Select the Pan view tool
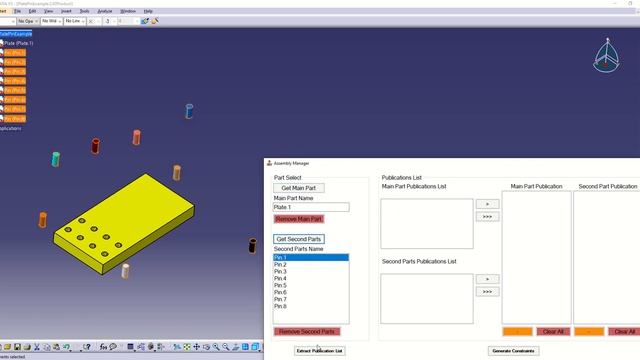The width and height of the screenshot is (640, 360). pyautogui.click(x=196, y=347)
